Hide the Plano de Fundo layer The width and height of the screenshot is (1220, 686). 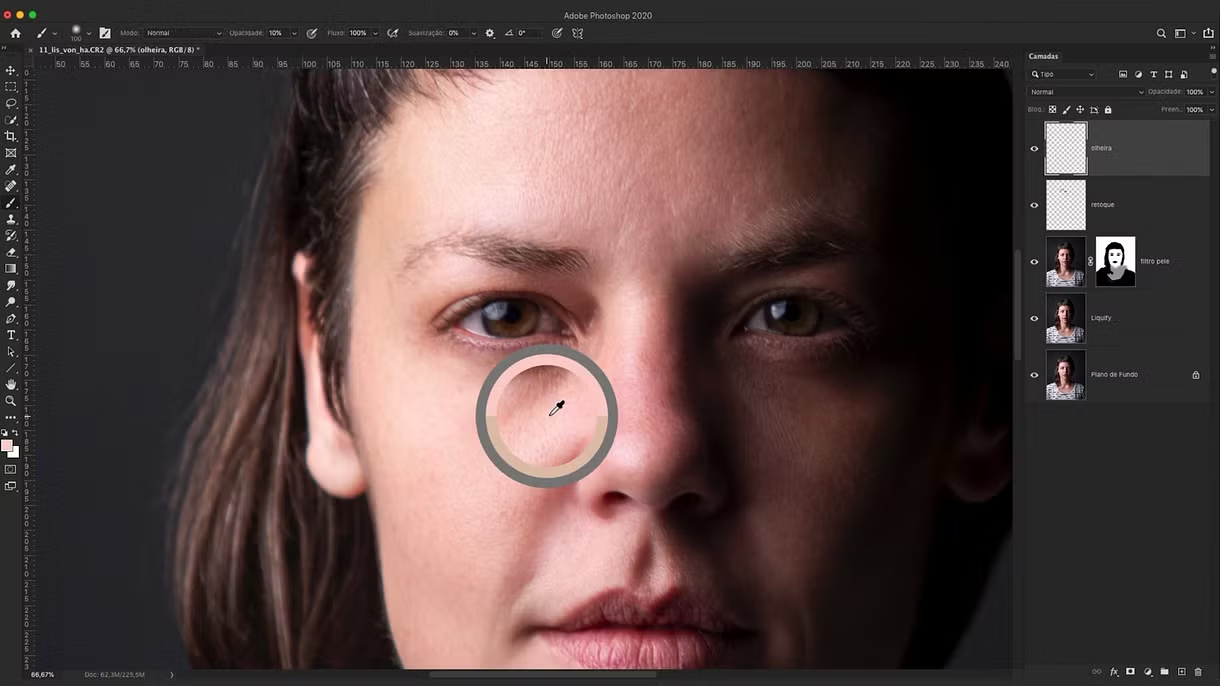[x=1035, y=374]
